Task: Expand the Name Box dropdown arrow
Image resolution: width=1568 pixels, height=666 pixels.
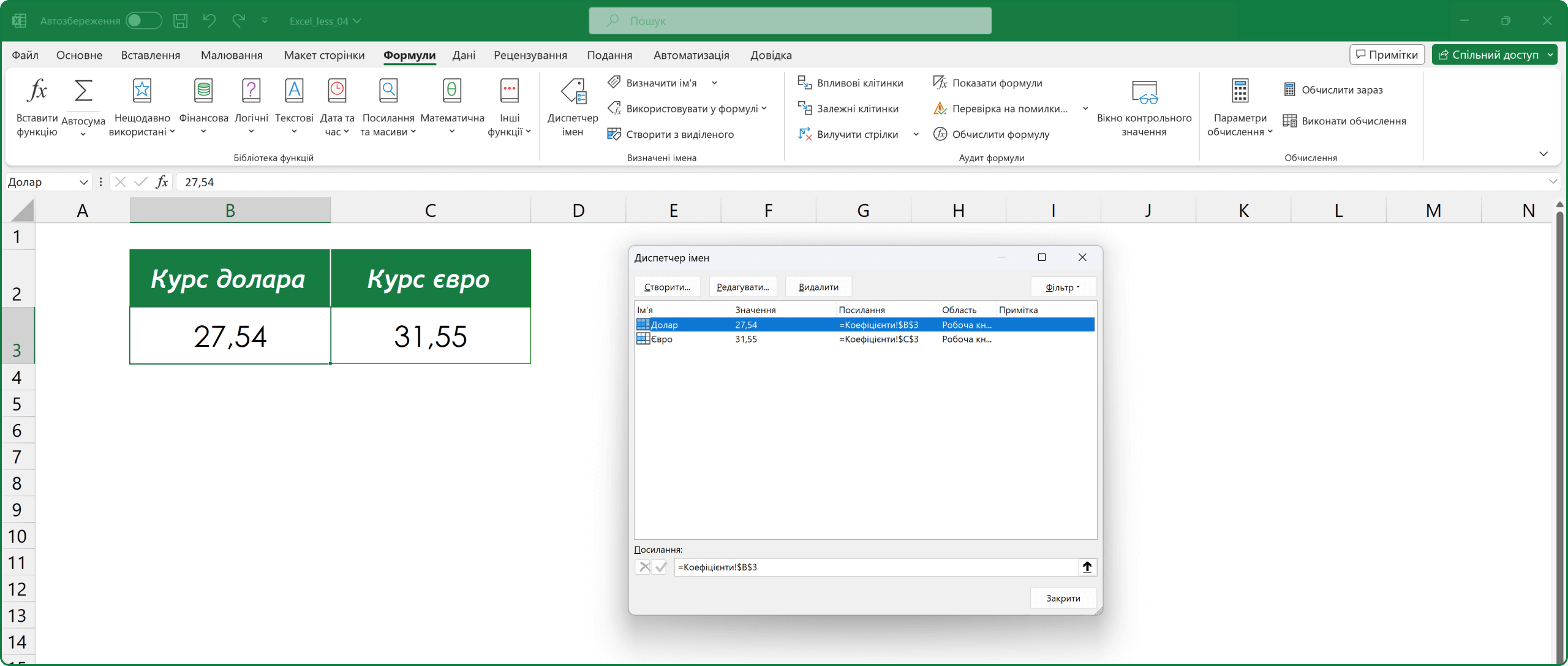Action: 84,182
